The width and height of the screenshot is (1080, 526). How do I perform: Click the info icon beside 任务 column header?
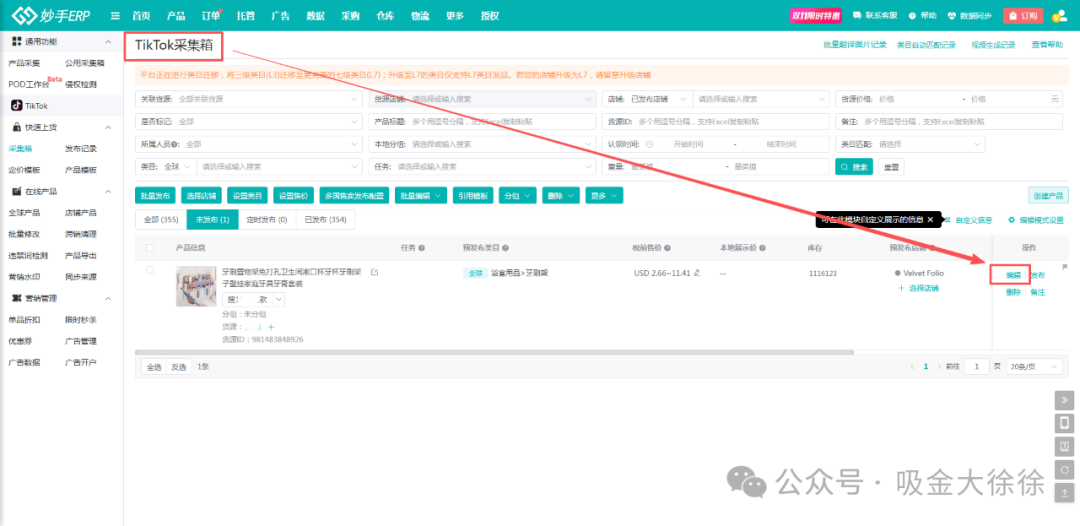coord(422,248)
